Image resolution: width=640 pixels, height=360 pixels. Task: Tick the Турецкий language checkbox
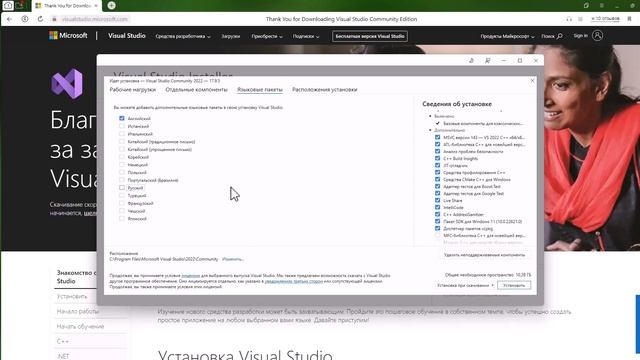point(122,196)
